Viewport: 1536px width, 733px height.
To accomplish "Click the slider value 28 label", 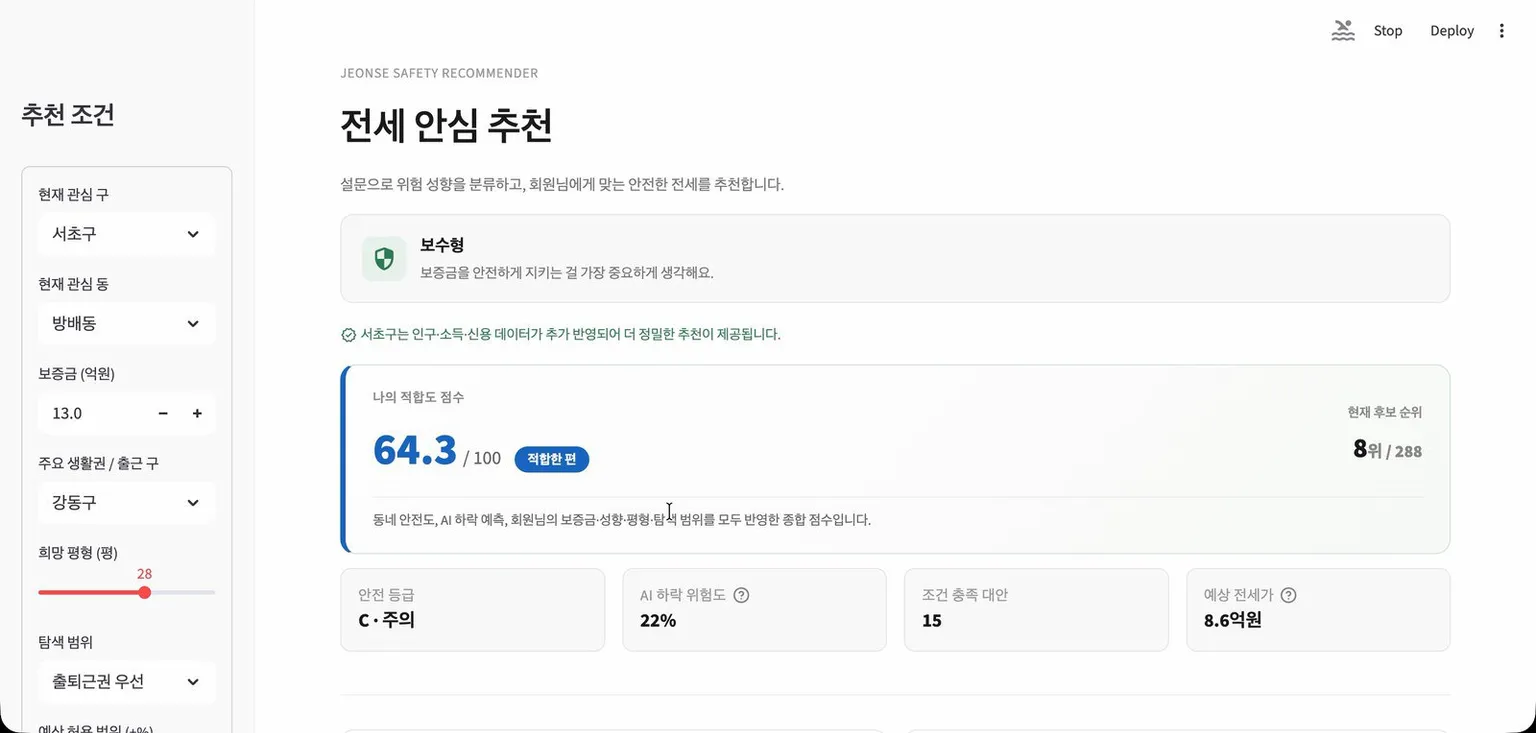I will pyautogui.click(x=145, y=574).
